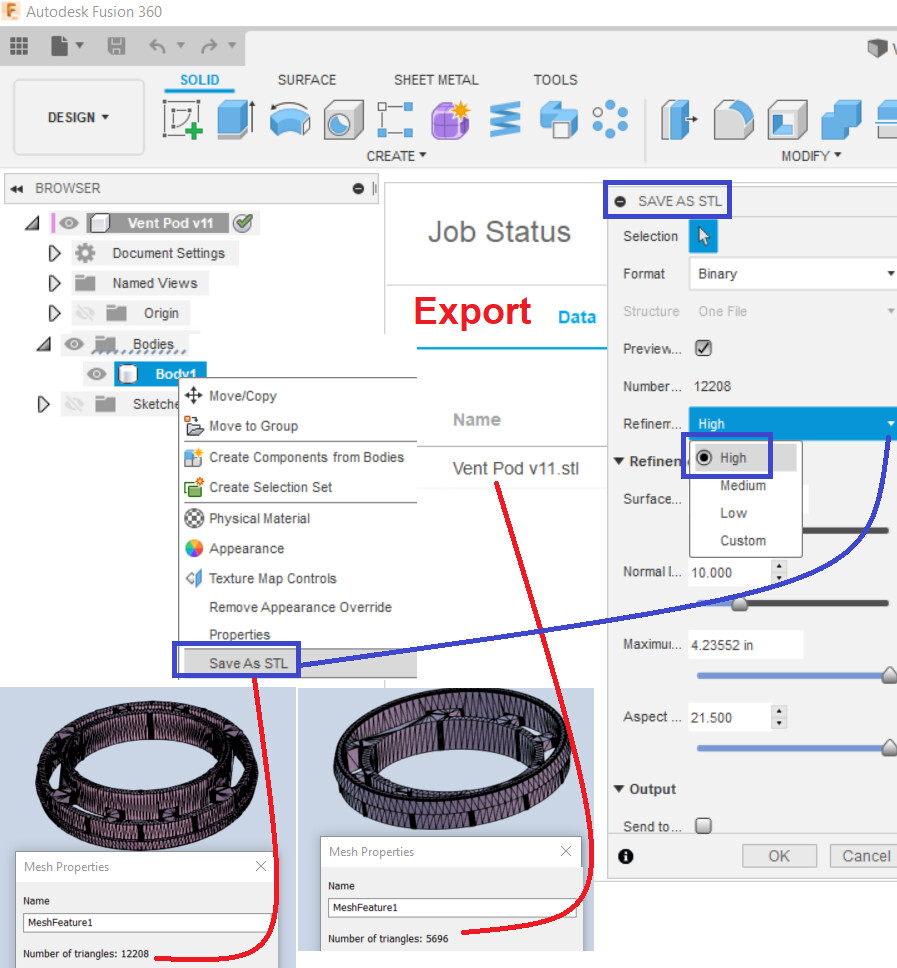The height and width of the screenshot is (968, 897).
Task: Select the Derive tool icon
Action: pos(559,119)
